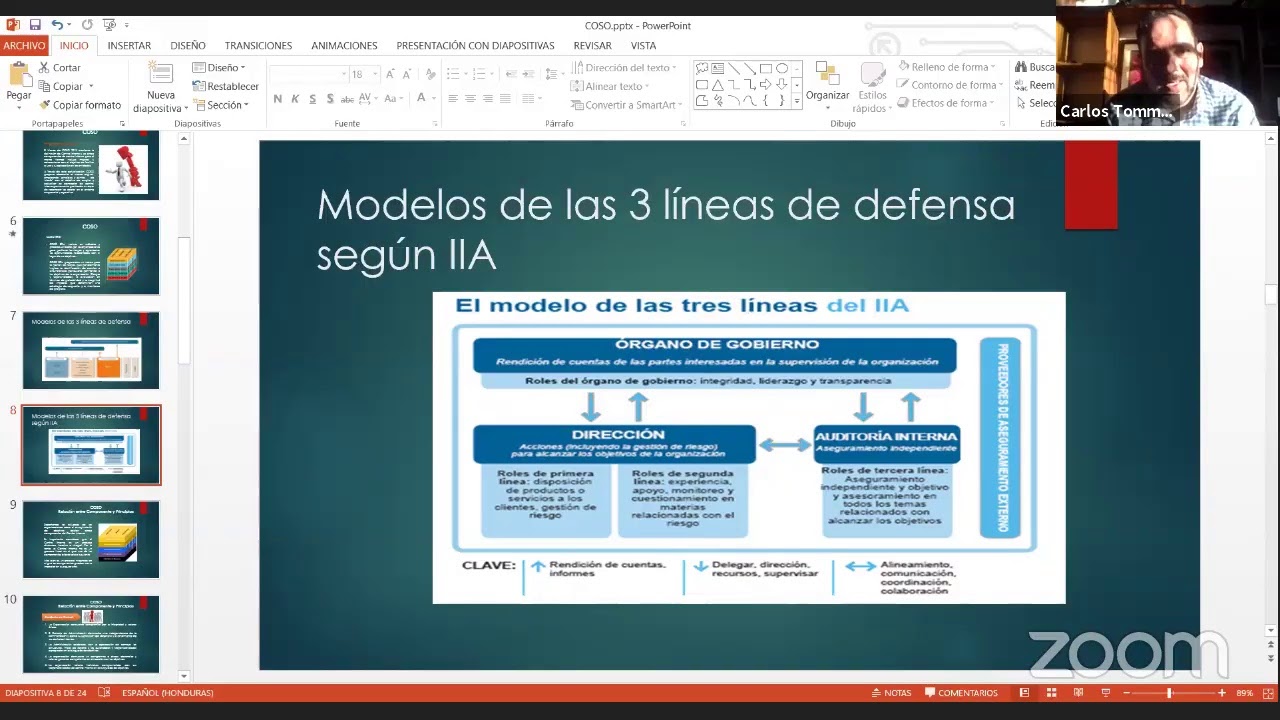Toggle text shadow

point(330,98)
